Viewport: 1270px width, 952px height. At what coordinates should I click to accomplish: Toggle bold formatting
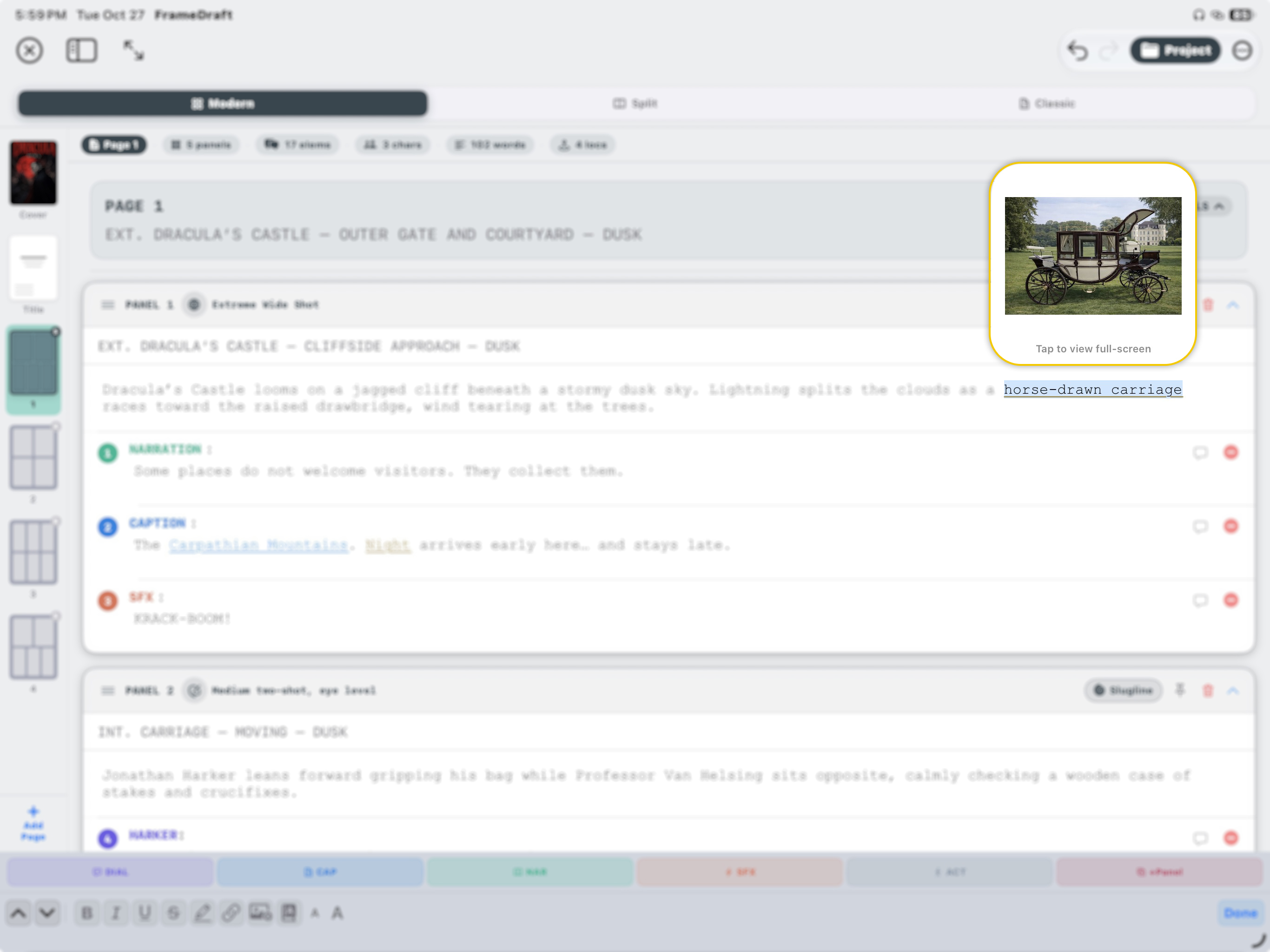(87, 912)
